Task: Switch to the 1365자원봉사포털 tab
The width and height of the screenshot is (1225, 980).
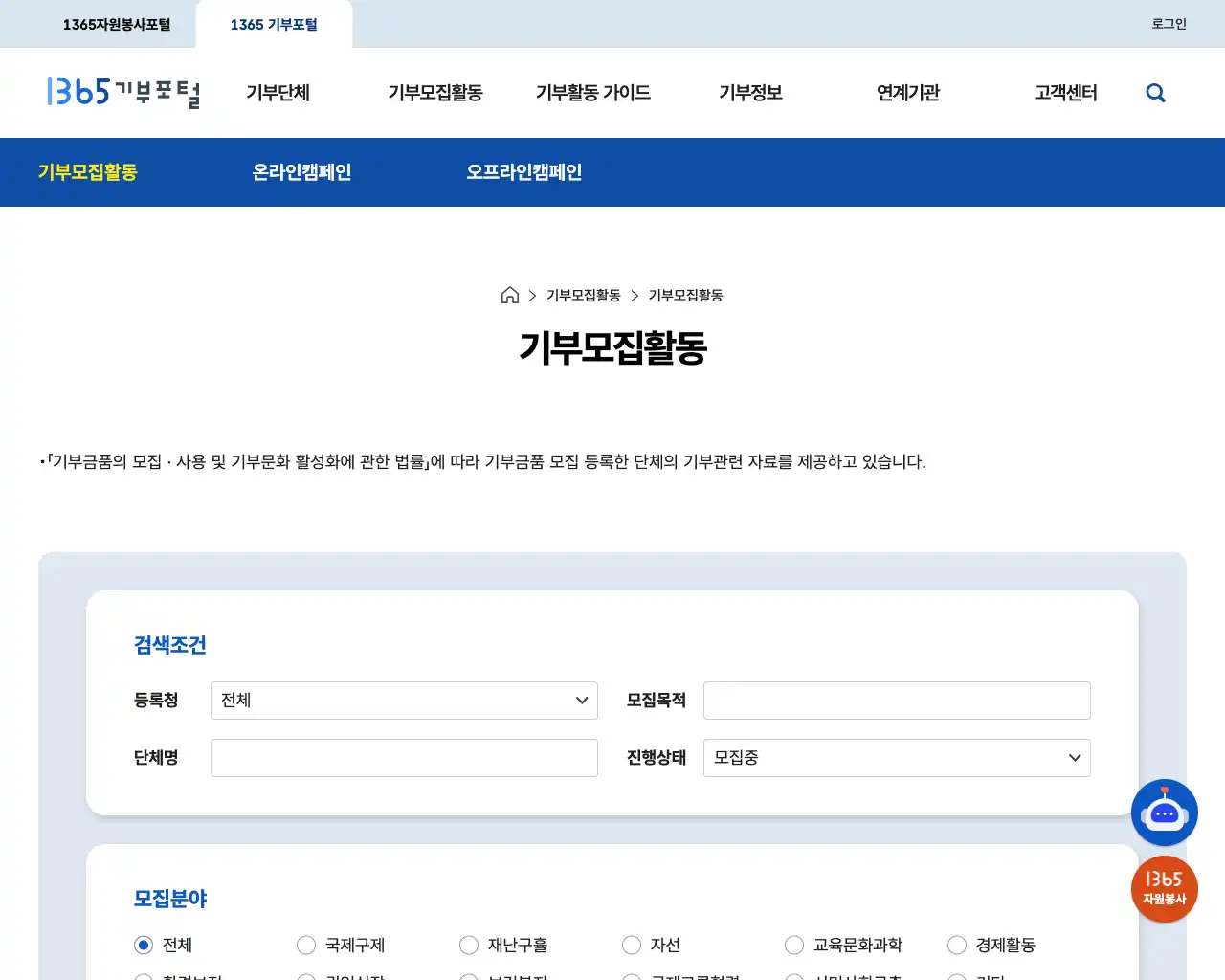Action: click(x=117, y=23)
